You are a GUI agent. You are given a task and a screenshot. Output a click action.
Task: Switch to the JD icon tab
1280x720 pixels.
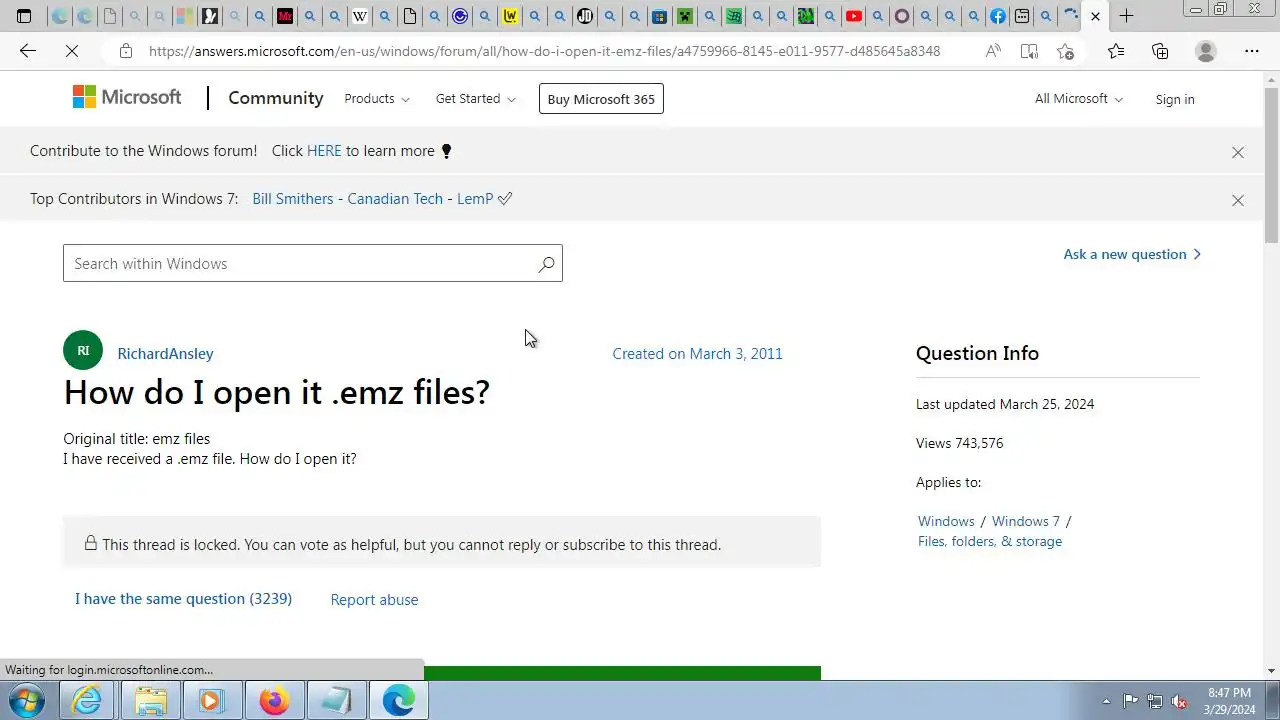pos(585,16)
